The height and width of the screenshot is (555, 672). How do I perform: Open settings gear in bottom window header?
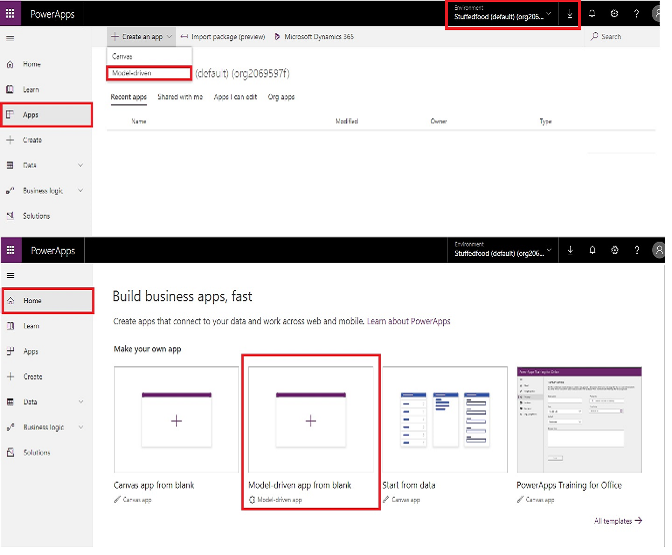(615, 250)
